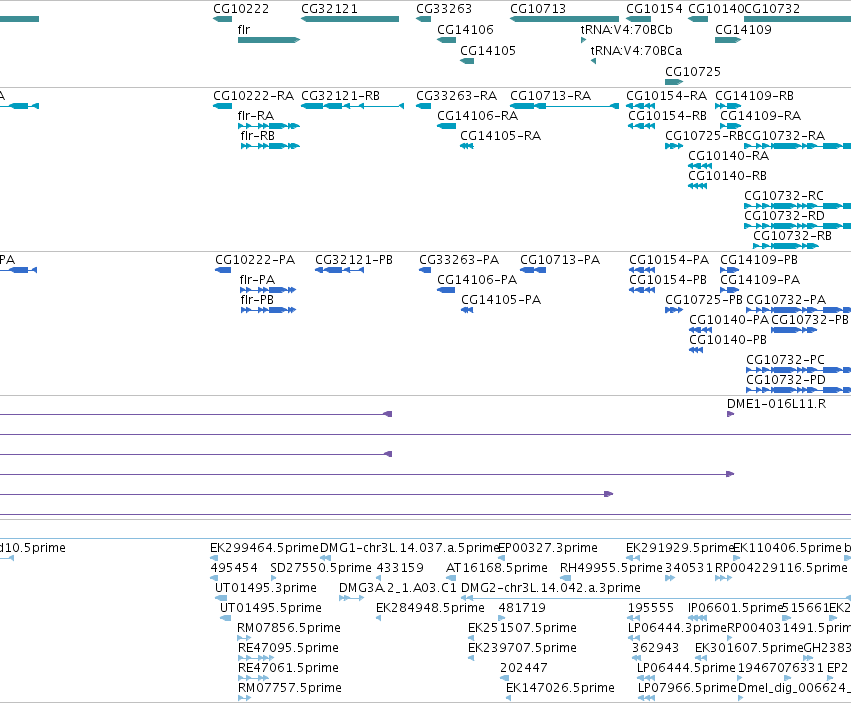Select transcript CG10140-RA
Screen dimensions: 851x703
728,156
